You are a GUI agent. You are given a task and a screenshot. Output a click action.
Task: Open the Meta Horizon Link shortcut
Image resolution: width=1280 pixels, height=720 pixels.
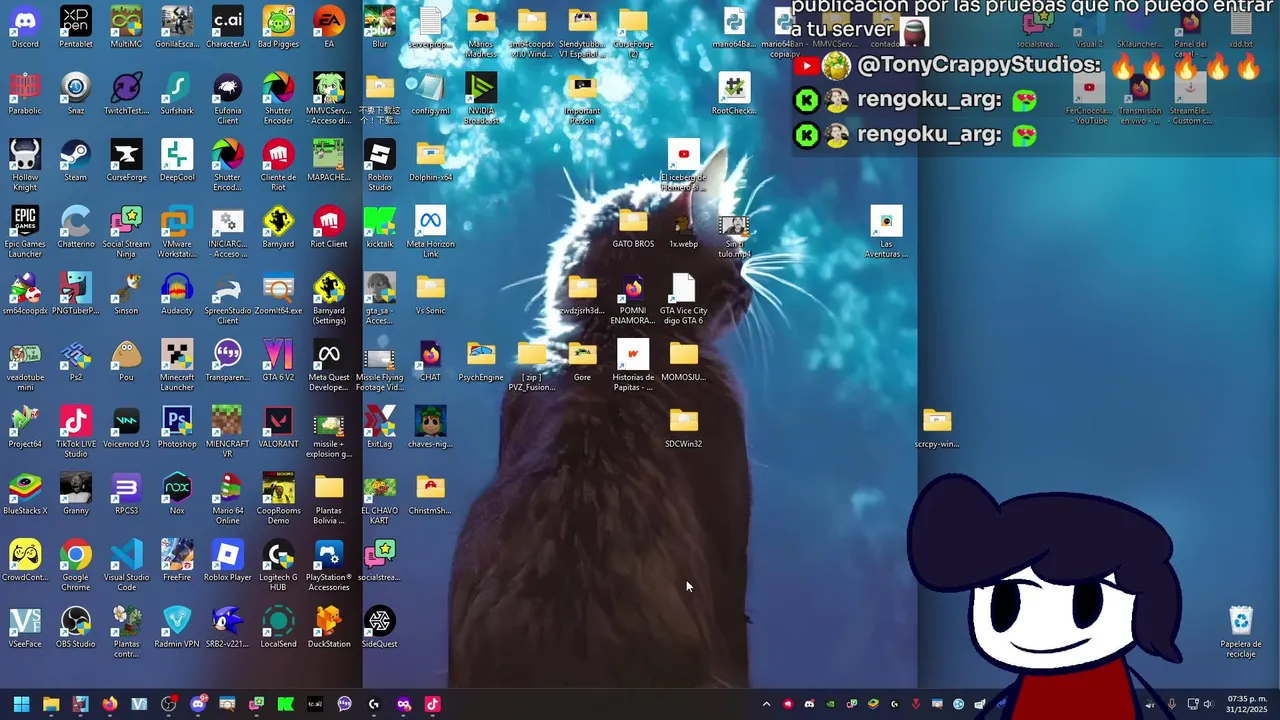coord(430,232)
